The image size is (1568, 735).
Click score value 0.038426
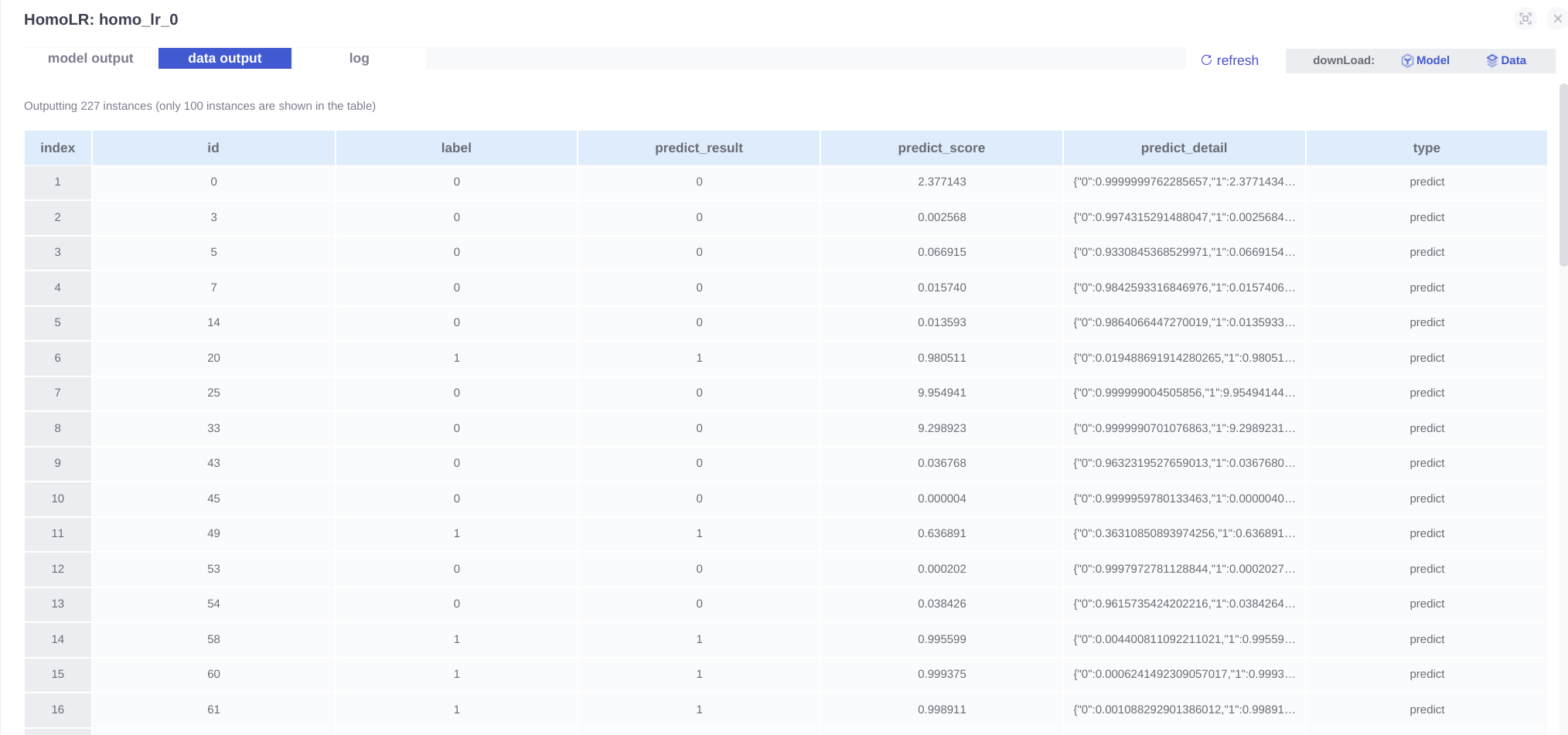click(942, 604)
